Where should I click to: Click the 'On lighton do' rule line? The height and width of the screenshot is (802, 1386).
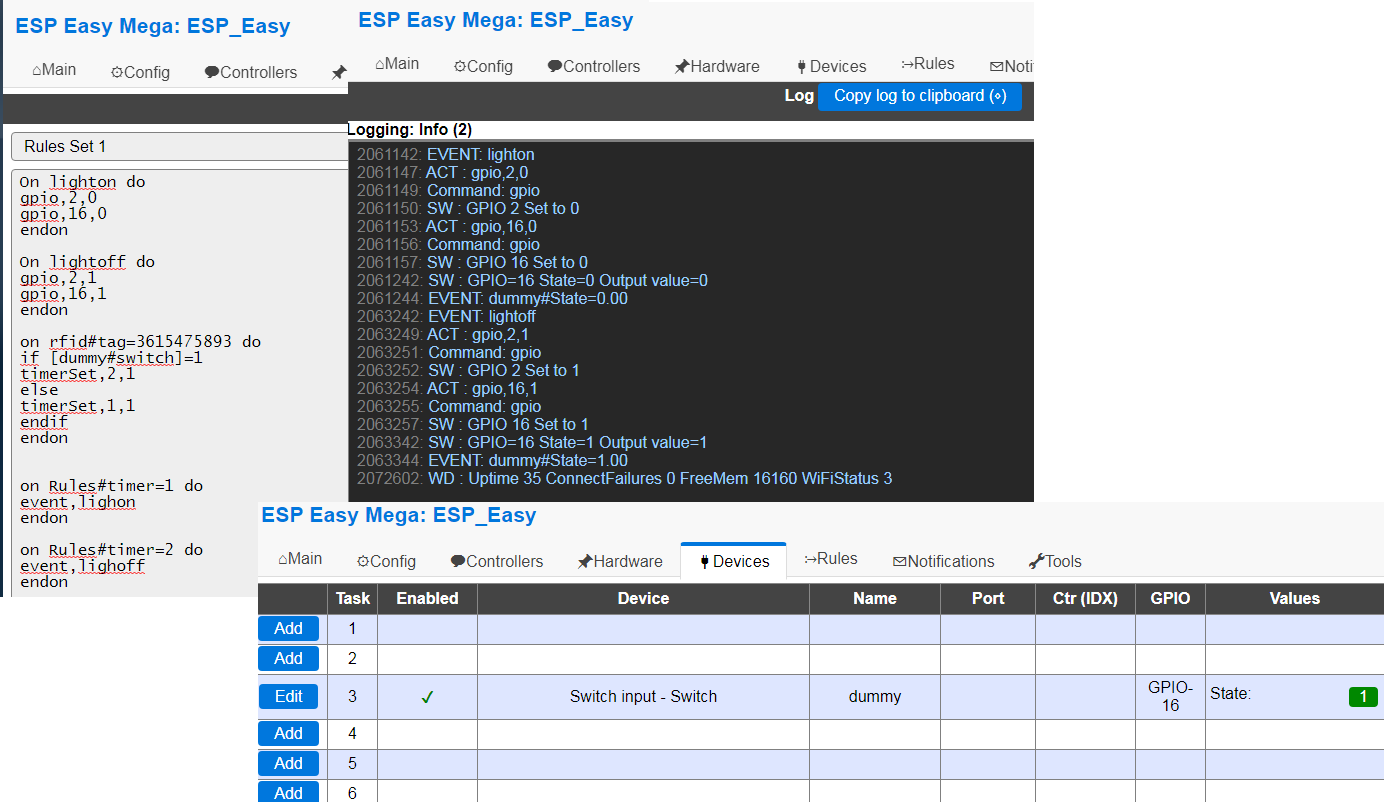pyautogui.click(x=82, y=182)
